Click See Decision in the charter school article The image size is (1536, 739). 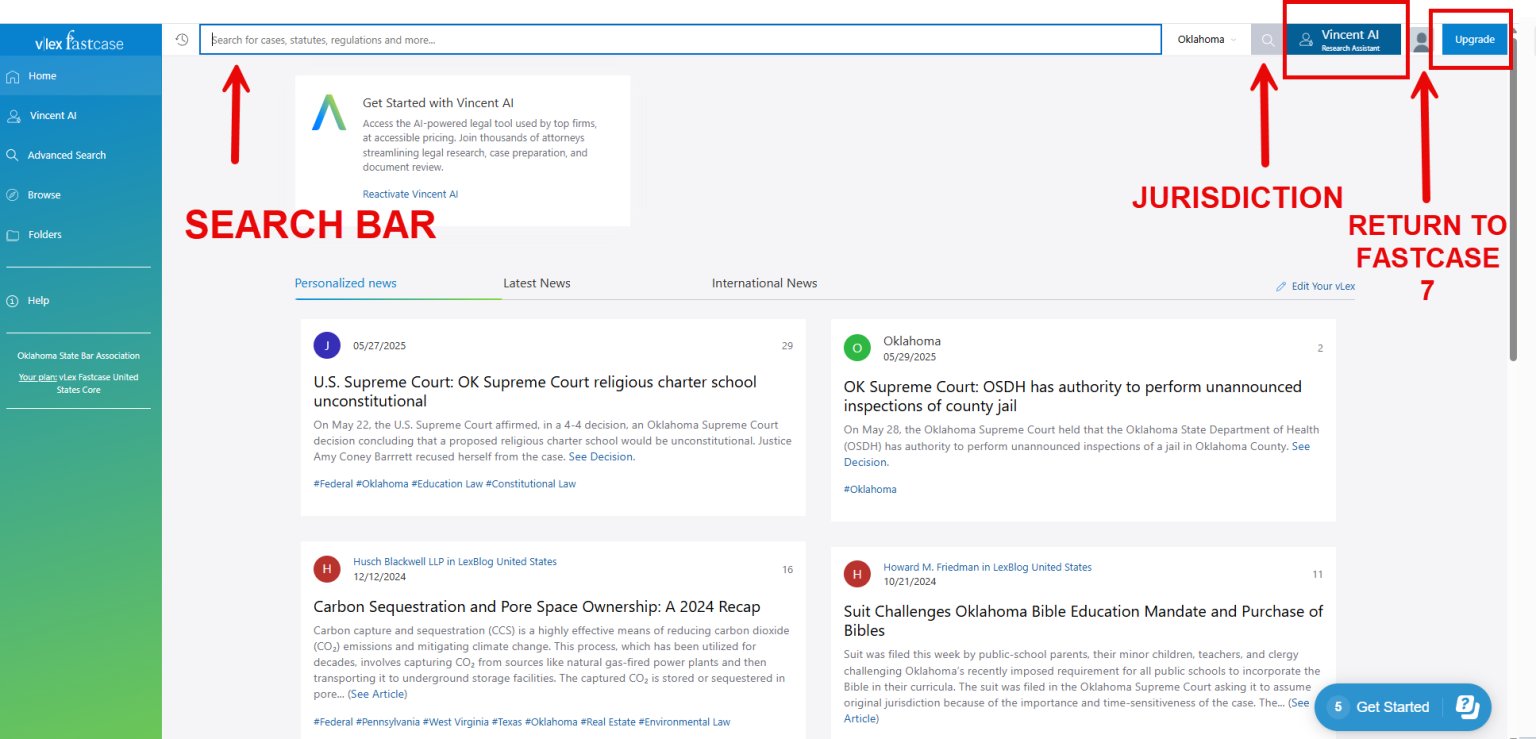pyautogui.click(x=600, y=457)
